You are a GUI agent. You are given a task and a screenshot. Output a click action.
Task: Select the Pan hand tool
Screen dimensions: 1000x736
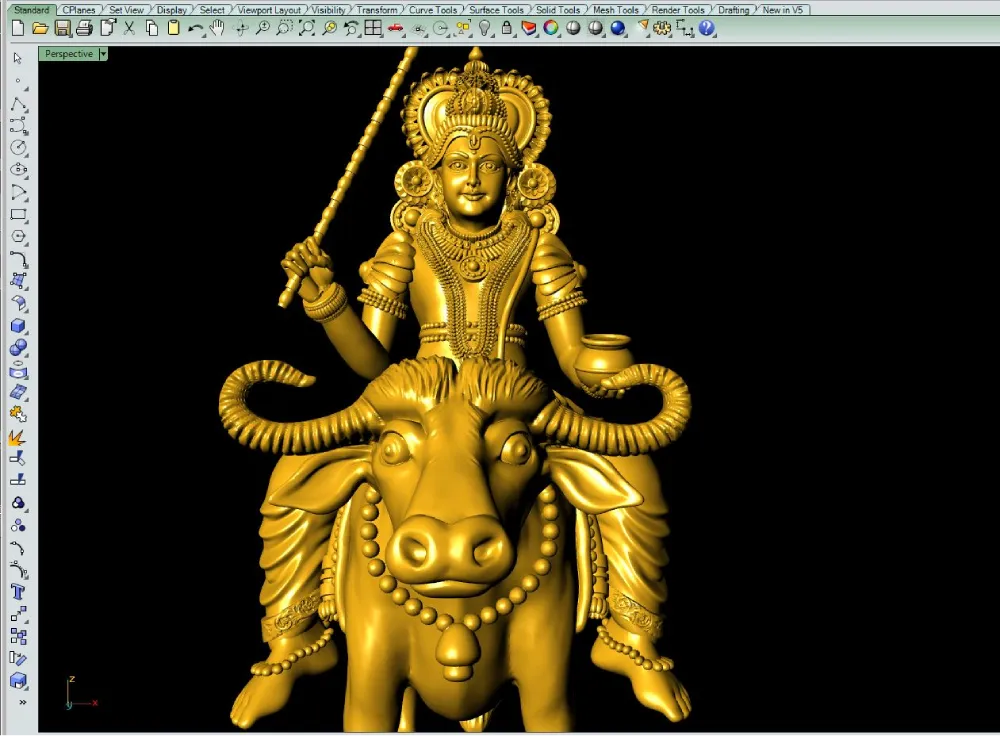coord(217,28)
